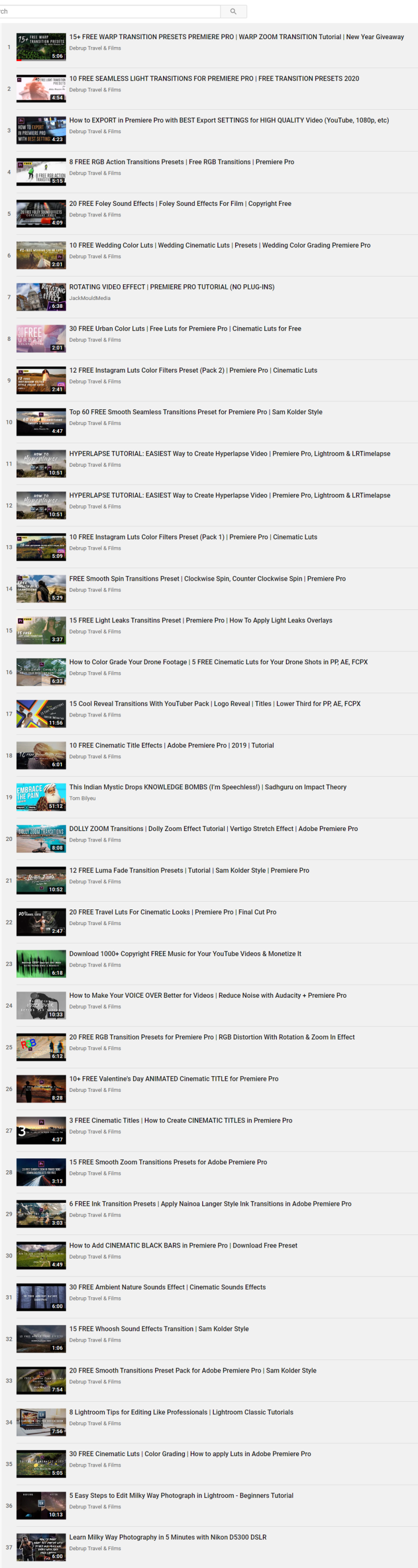
Task: Click thumbnail of 30 FREE Urban Color Luts
Action: (x=41, y=339)
